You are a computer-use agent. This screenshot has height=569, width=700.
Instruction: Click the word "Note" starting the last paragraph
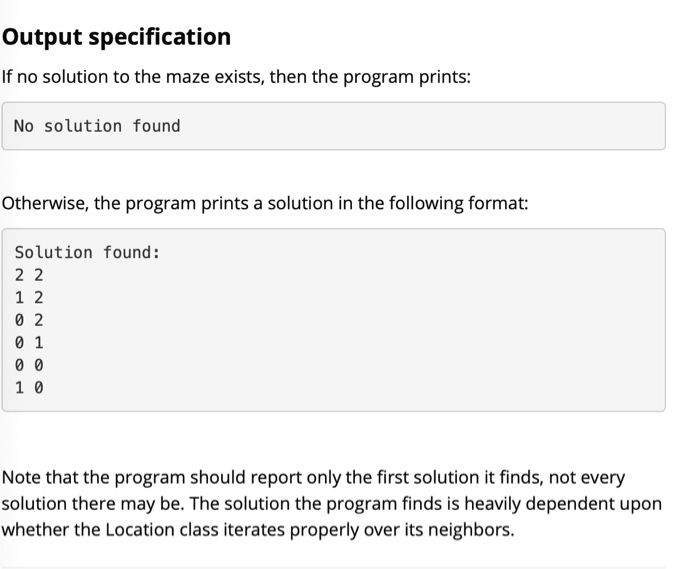(x=21, y=478)
